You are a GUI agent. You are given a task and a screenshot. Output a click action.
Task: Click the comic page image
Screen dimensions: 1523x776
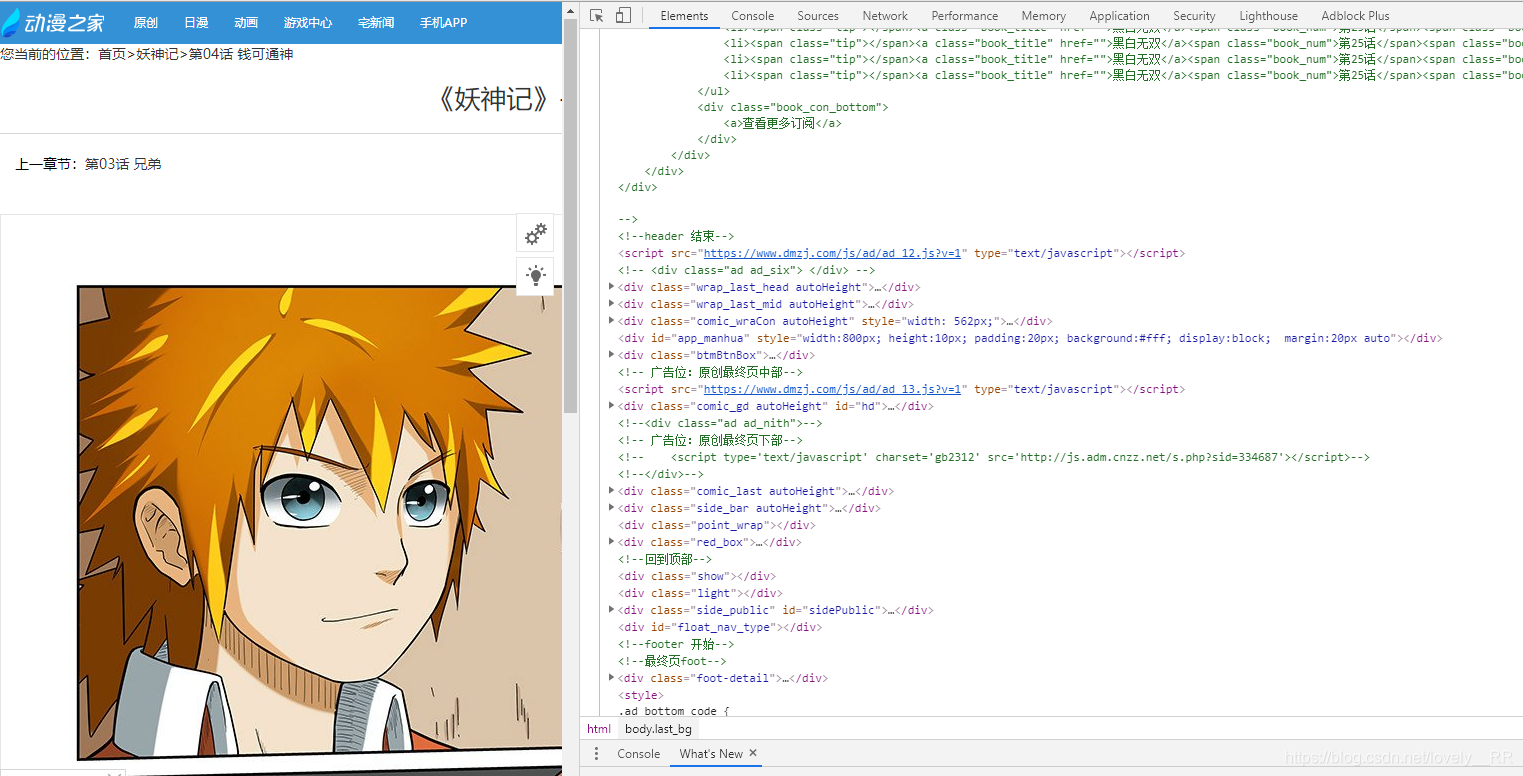[x=320, y=523]
